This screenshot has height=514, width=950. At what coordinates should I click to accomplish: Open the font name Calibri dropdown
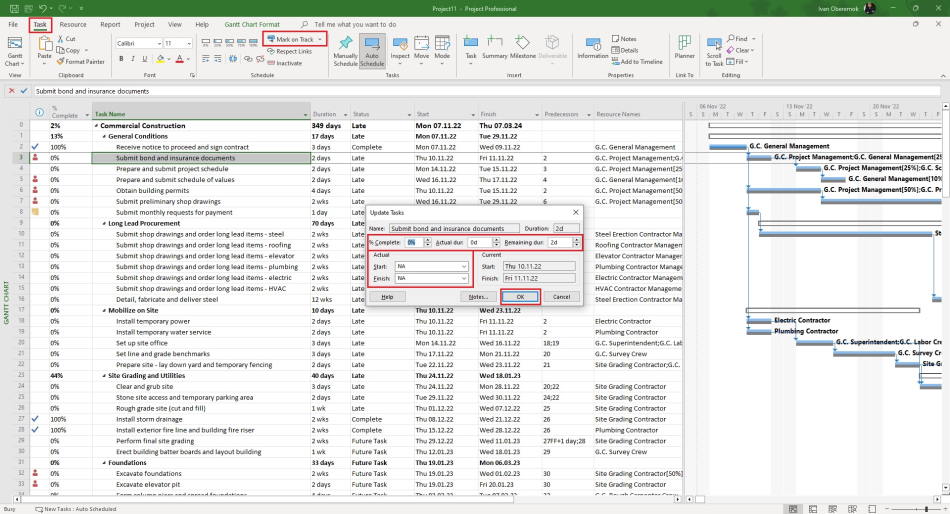tap(159, 44)
